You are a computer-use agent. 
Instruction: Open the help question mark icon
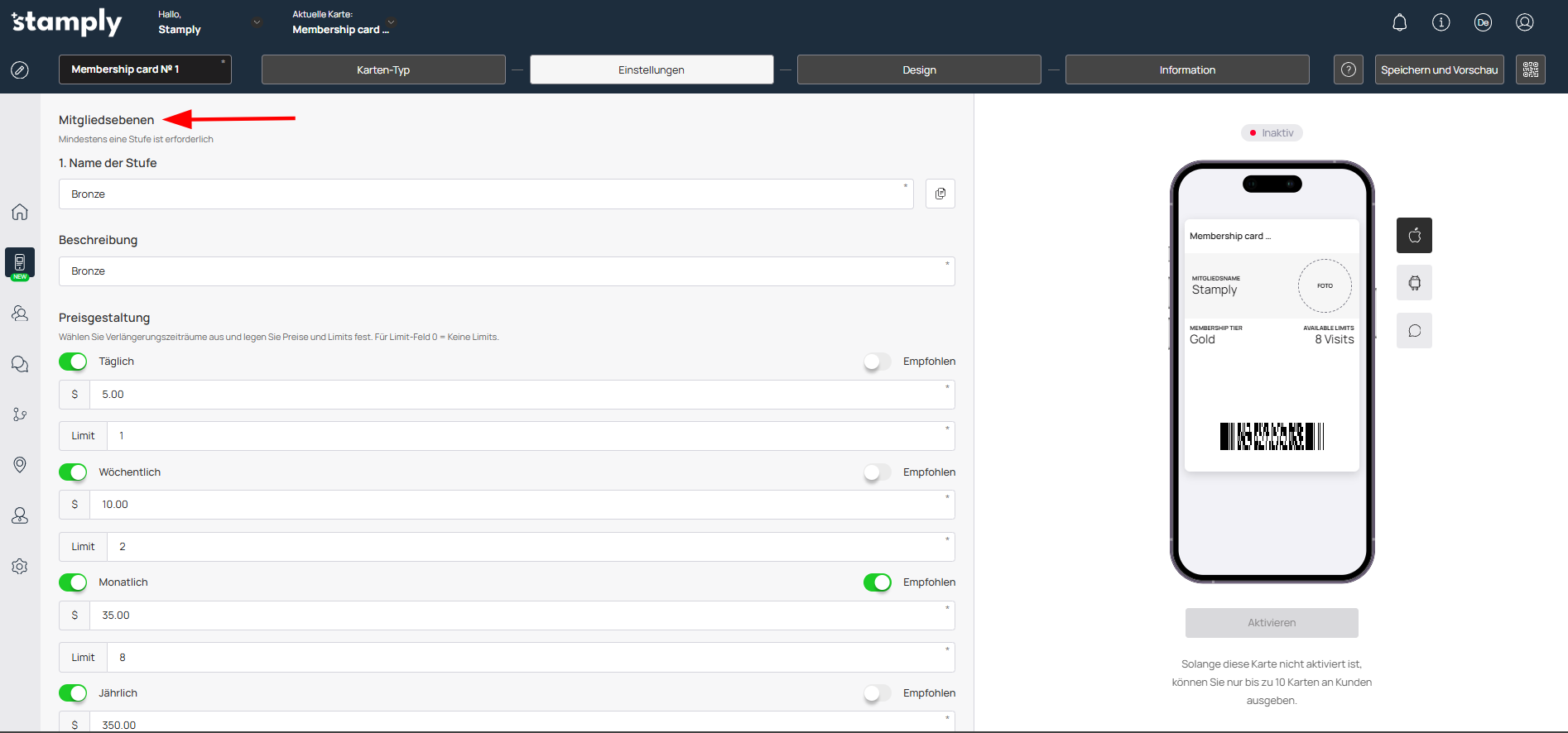point(1349,69)
